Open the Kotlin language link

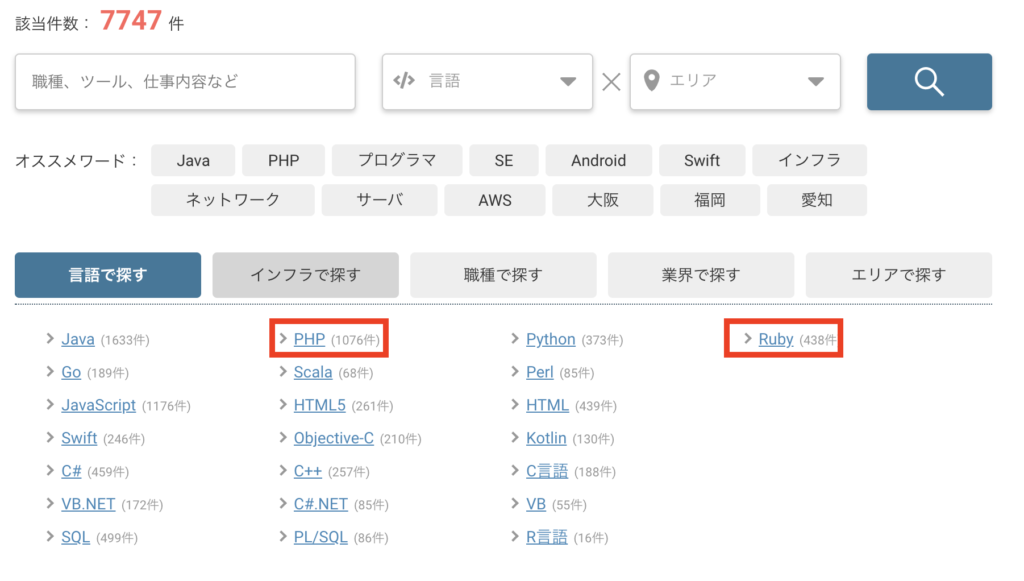tap(546, 438)
